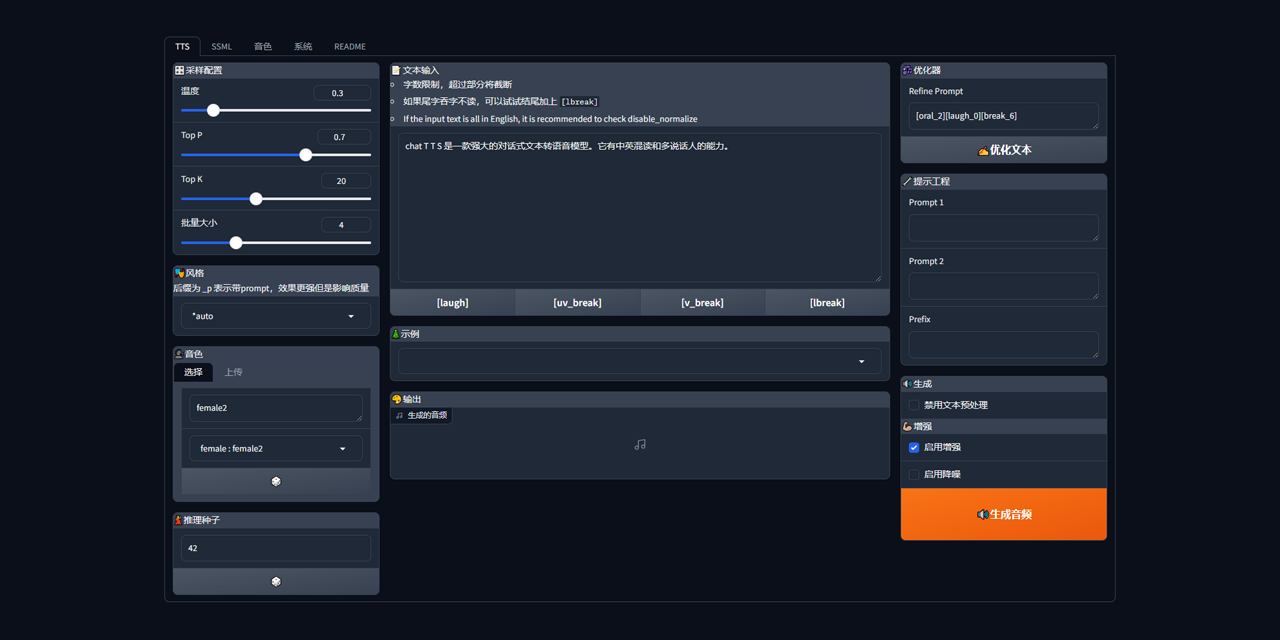This screenshot has height=640, width=1280.
Task: Insert the [lbreak] tag
Action: 827,302
